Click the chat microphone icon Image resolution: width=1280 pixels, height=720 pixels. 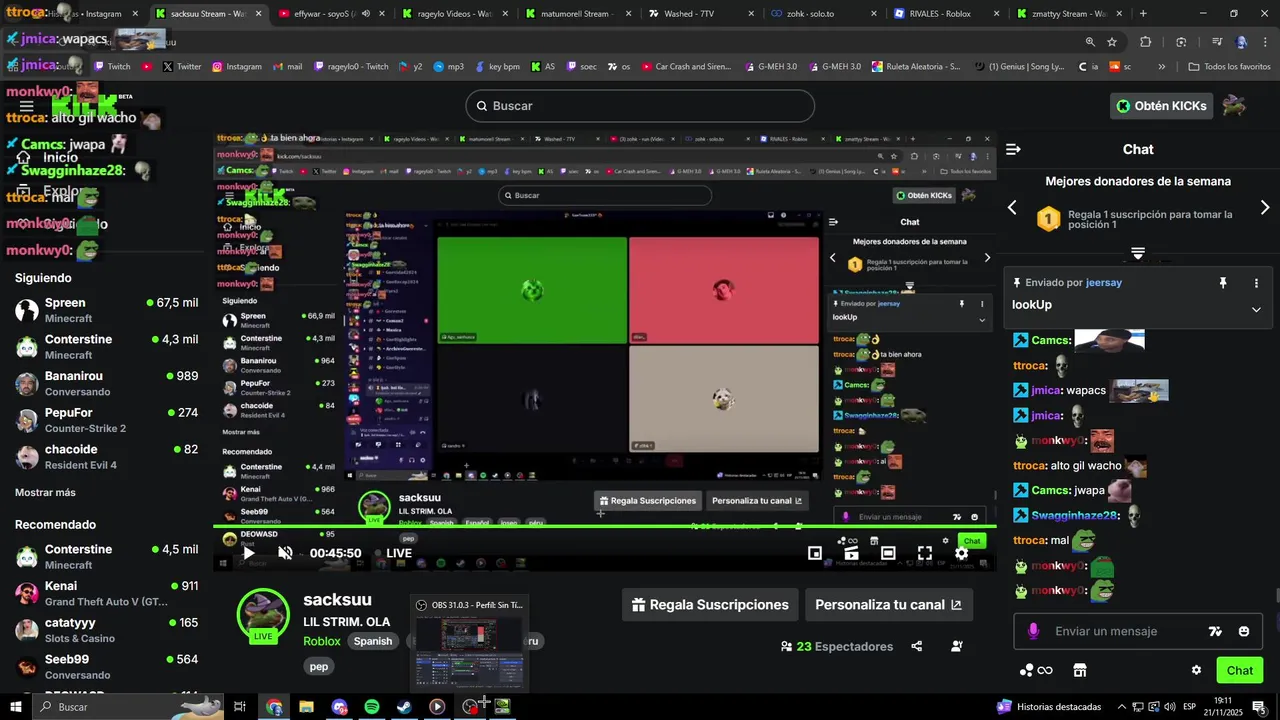coord(1033,631)
